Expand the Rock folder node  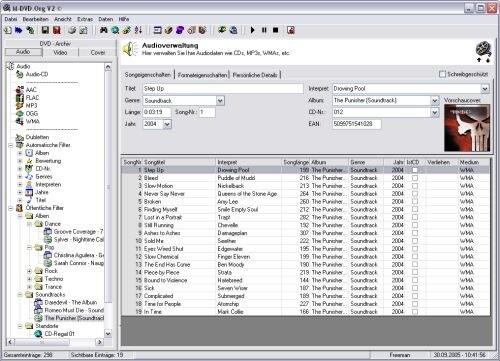point(29,271)
